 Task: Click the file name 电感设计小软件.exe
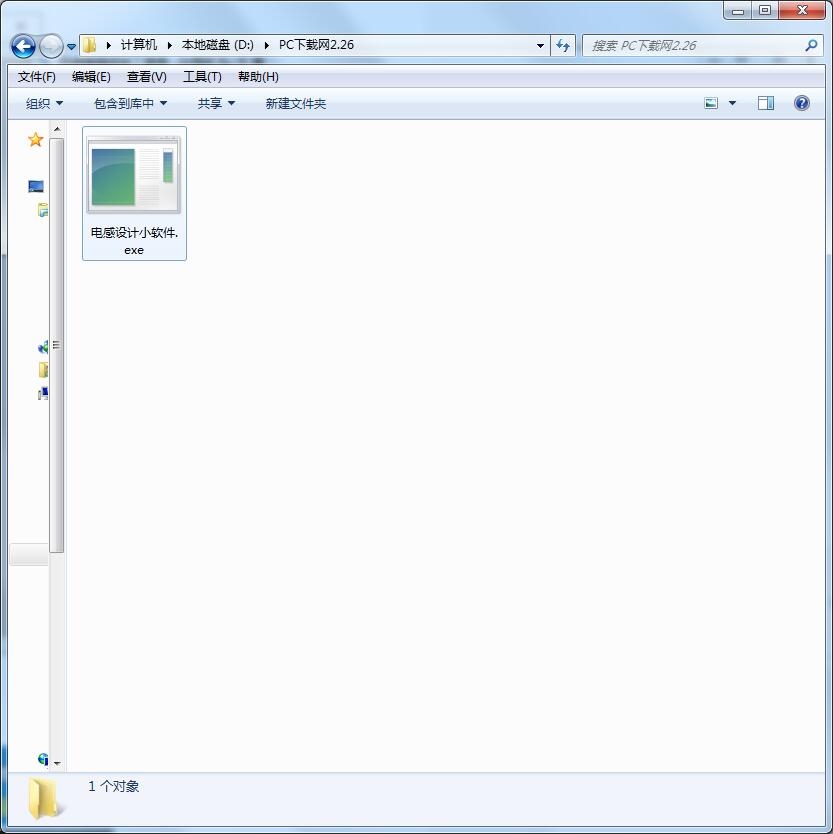(134, 241)
